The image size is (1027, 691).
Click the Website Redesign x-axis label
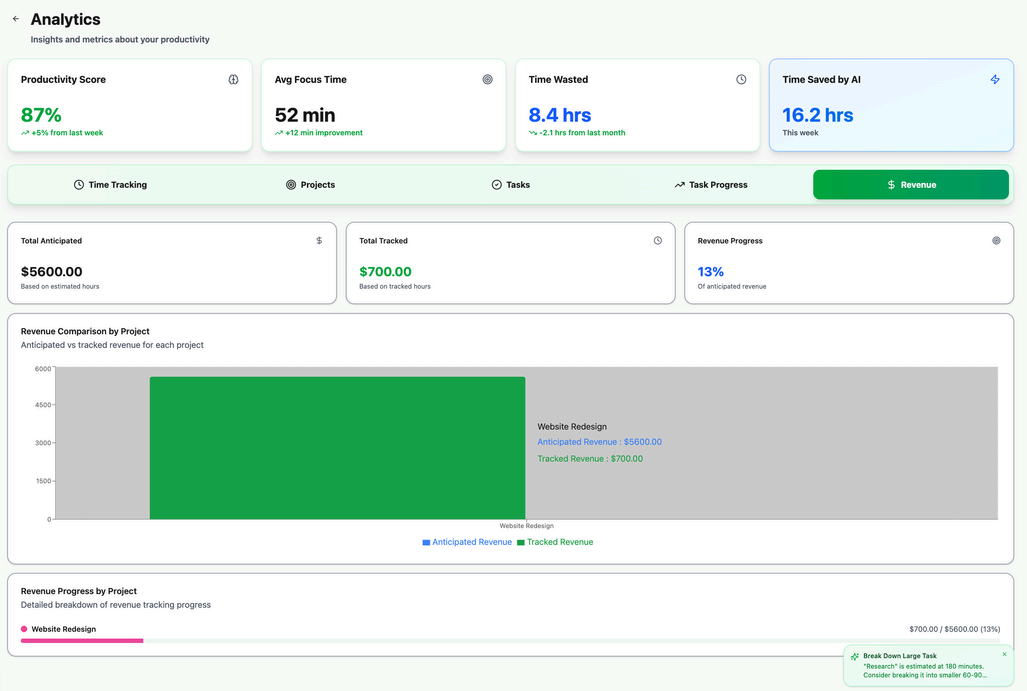tap(527, 526)
